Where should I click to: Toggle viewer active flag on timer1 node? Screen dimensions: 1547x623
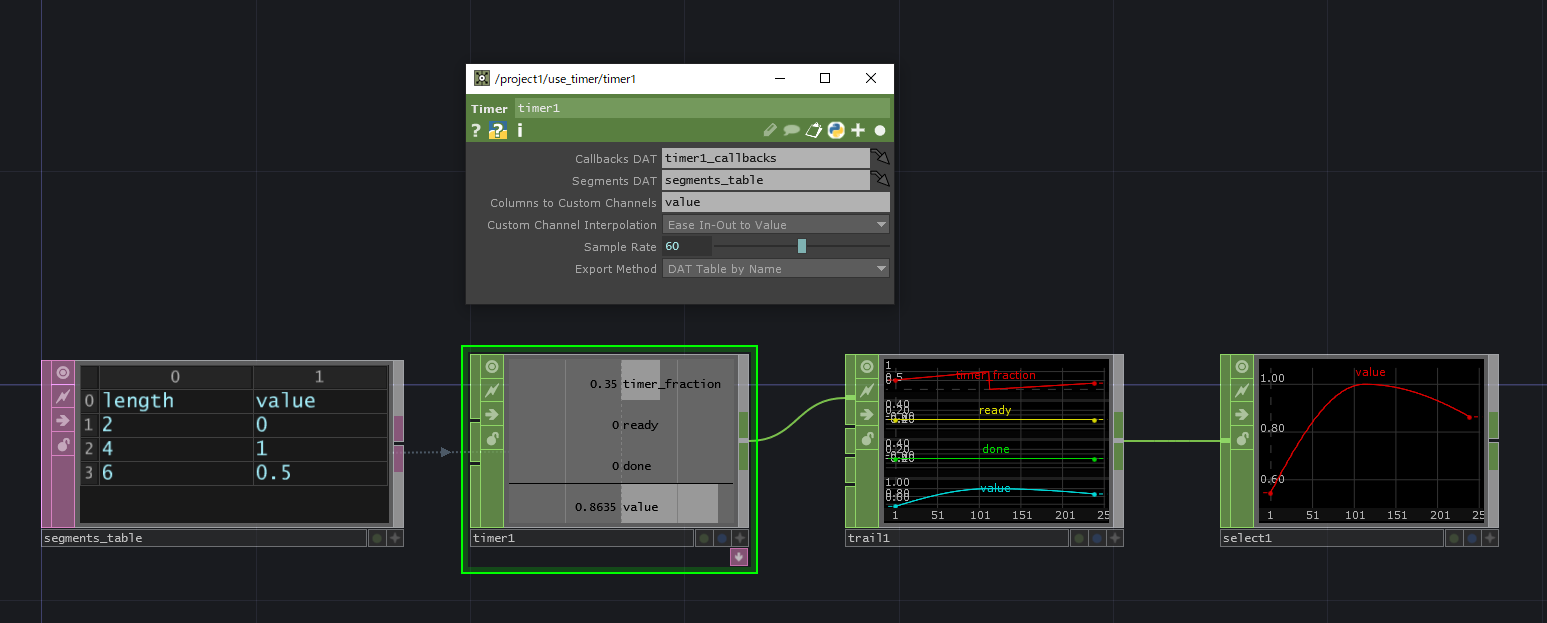click(x=492, y=367)
